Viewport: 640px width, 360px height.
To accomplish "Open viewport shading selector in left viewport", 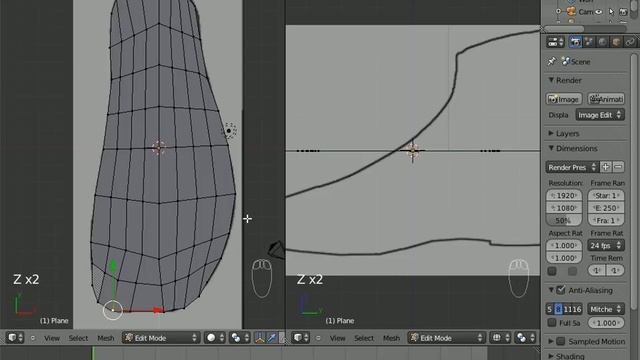I will 215,338.
